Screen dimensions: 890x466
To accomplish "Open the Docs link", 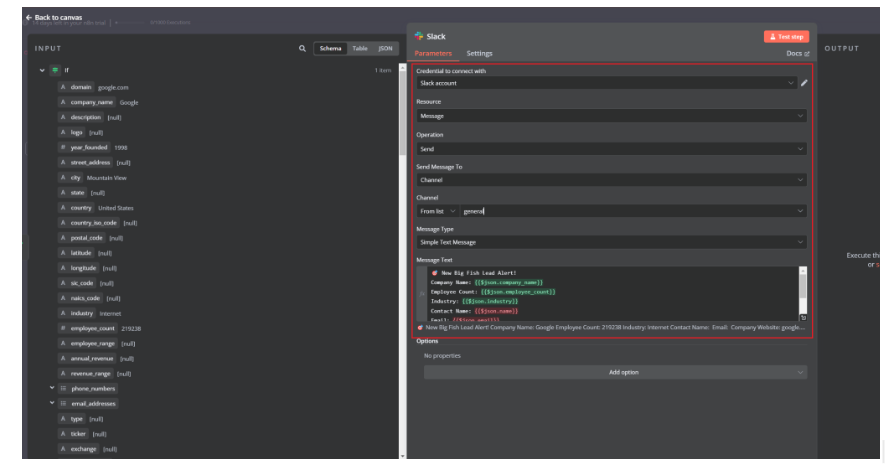I will [x=797, y=53].
